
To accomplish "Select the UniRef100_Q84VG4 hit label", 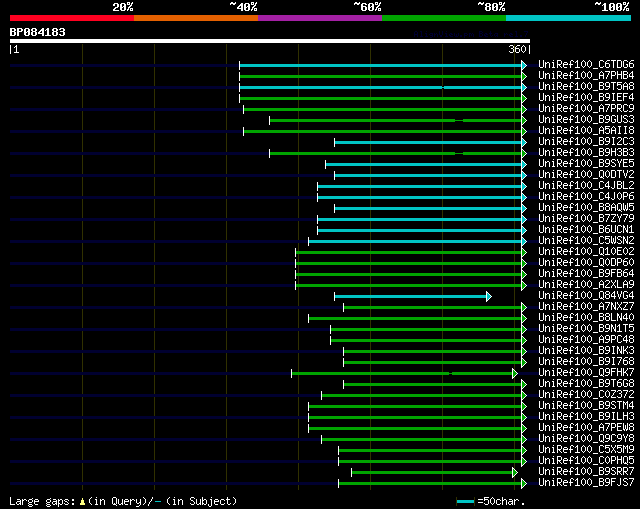I will 586,296.
